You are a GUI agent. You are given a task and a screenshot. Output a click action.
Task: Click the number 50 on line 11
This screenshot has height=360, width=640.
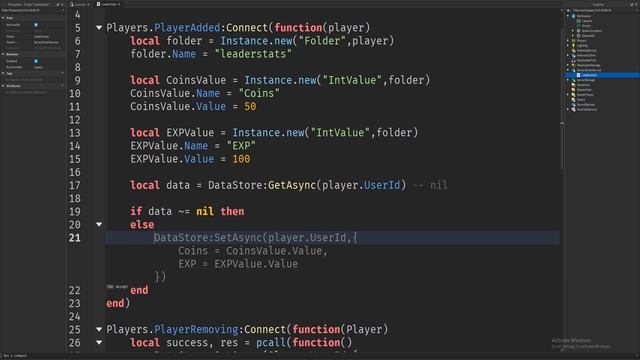tap(250, 107)
